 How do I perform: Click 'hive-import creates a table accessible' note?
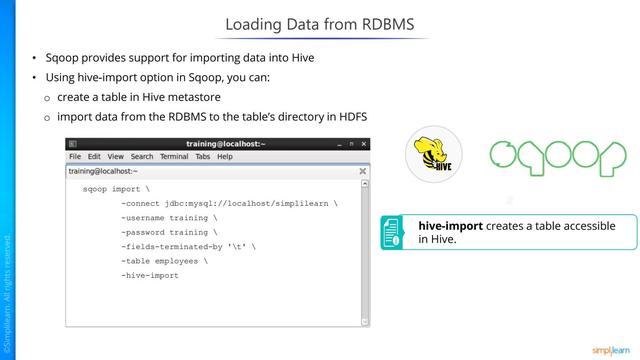tap(517, 232)
